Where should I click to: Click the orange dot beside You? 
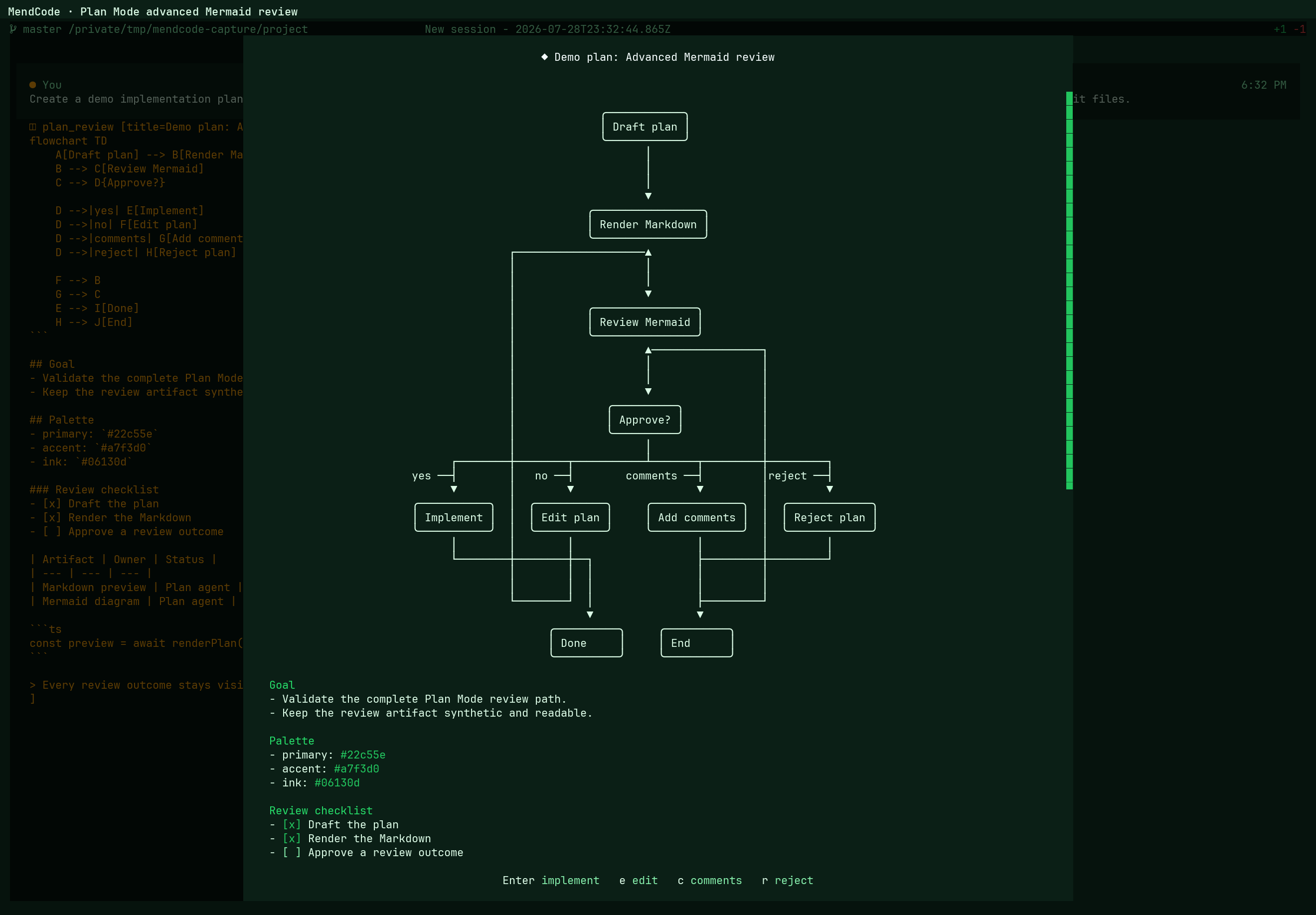(33, 85)
